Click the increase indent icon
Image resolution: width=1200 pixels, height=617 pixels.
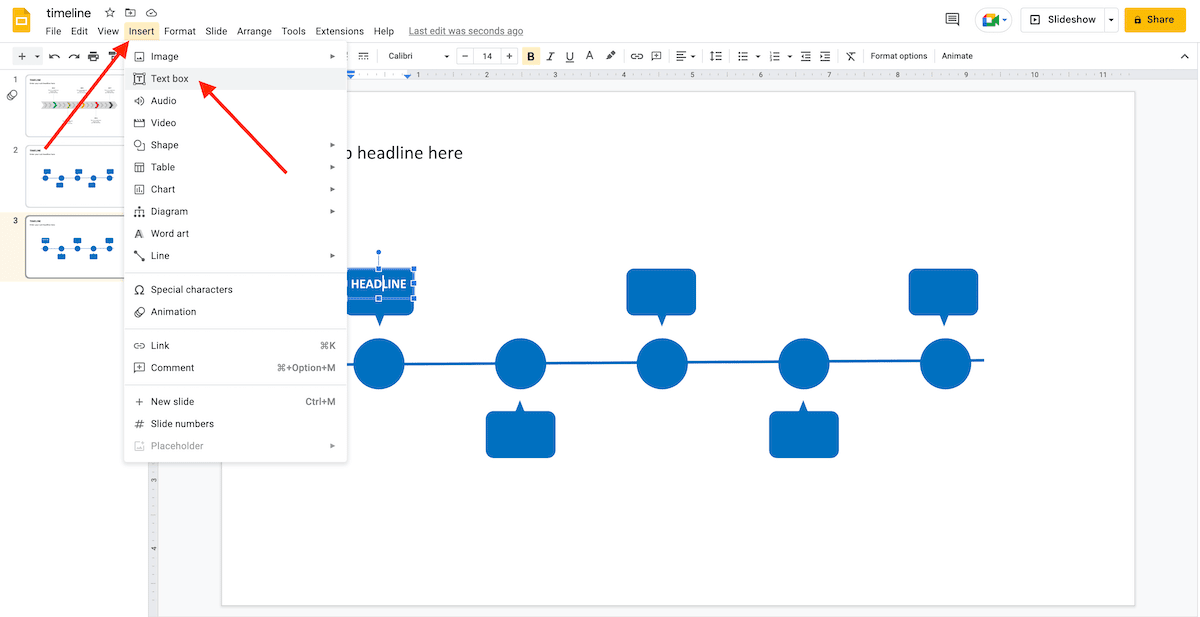click(x=826, y=56)
